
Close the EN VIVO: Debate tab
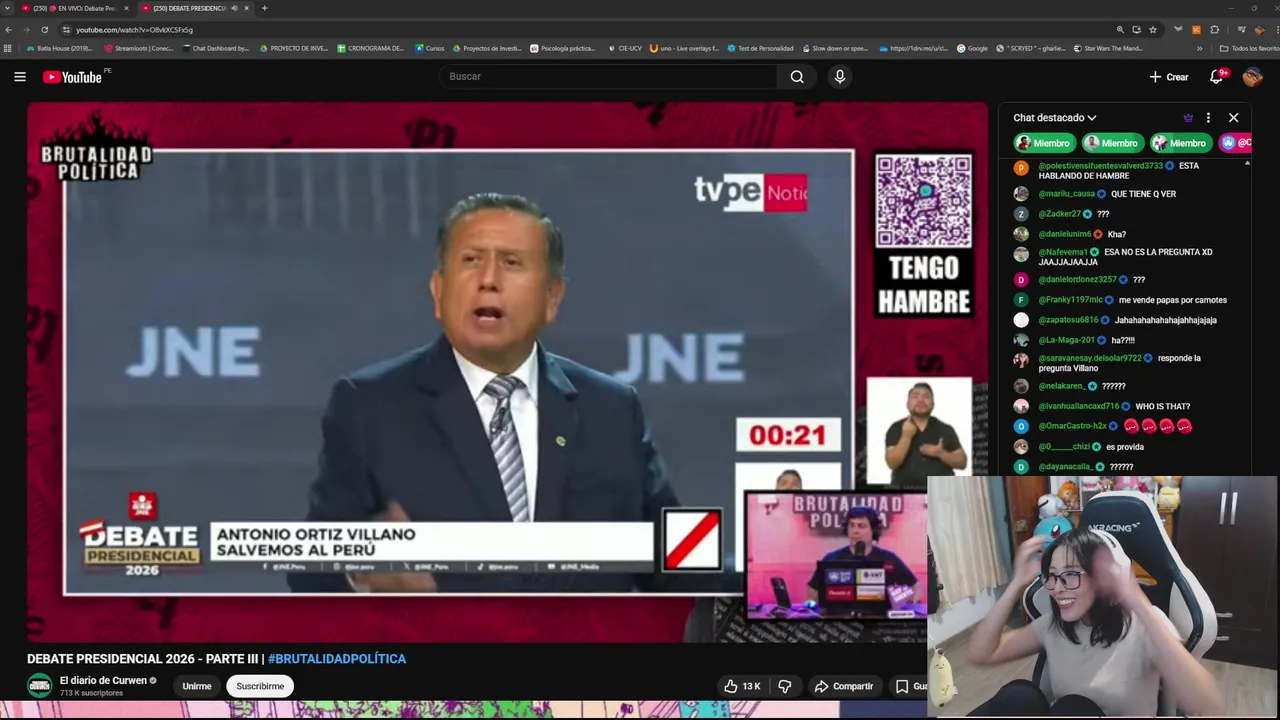click(x=126, y=8)
